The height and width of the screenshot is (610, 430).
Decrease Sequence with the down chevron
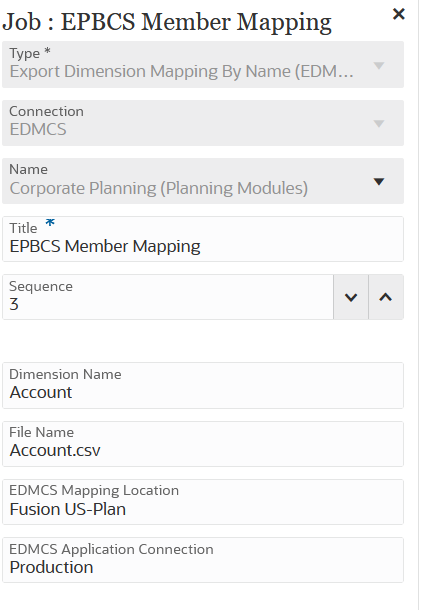click(351, 297)
